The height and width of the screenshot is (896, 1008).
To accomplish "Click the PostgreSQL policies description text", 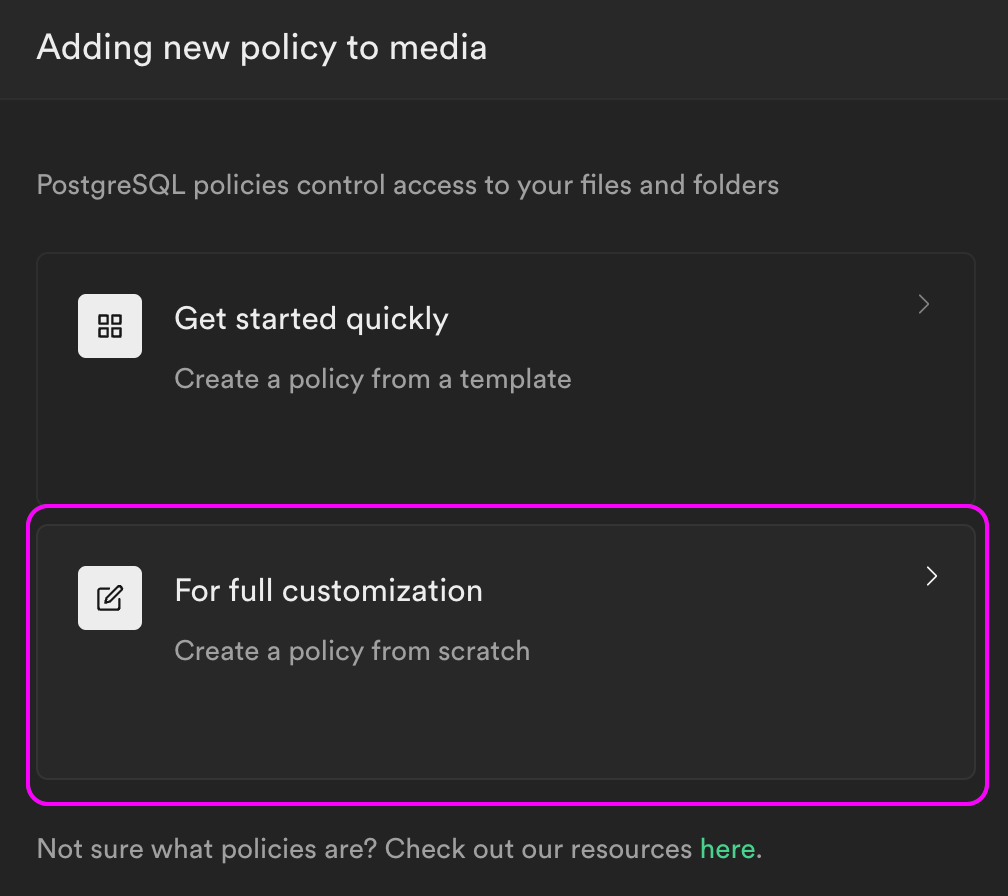I will (x=408, y=185).
